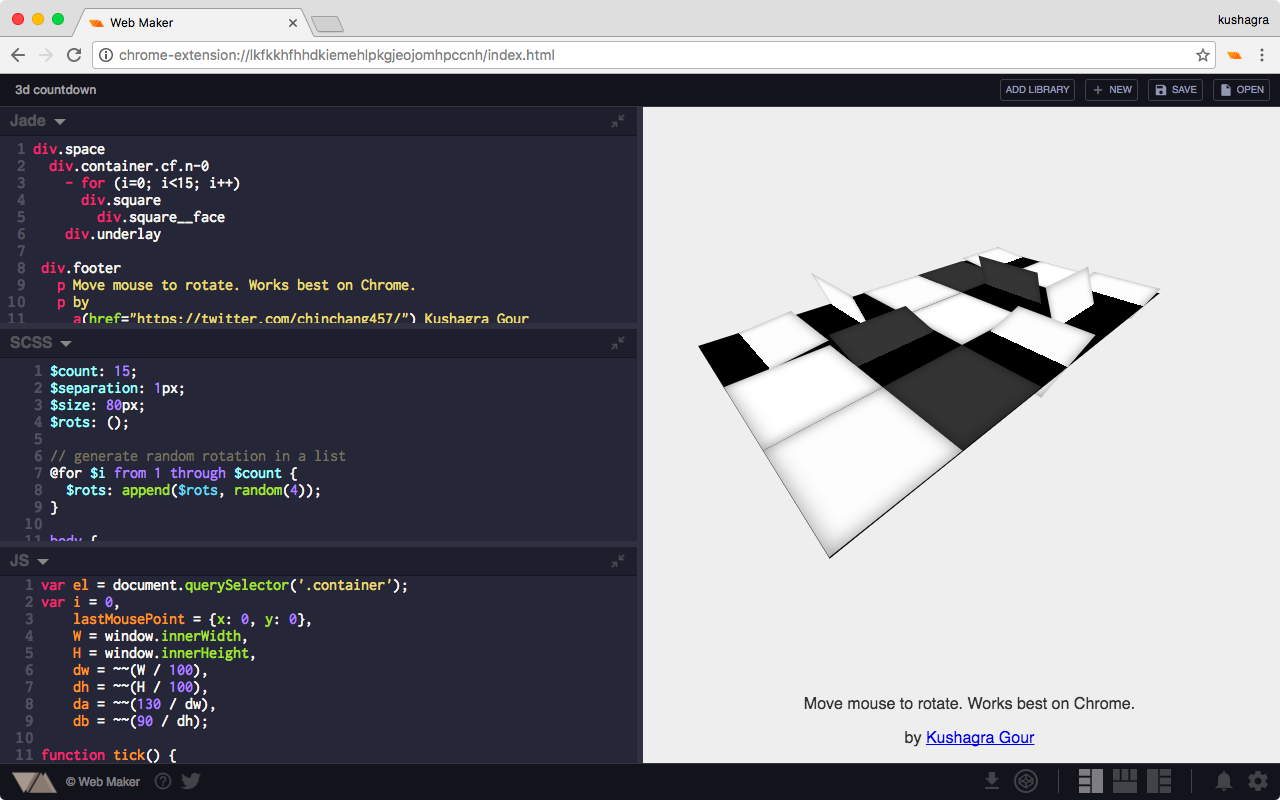Click Add Library button
1280x800 pixels.
tap(1037, 90)
